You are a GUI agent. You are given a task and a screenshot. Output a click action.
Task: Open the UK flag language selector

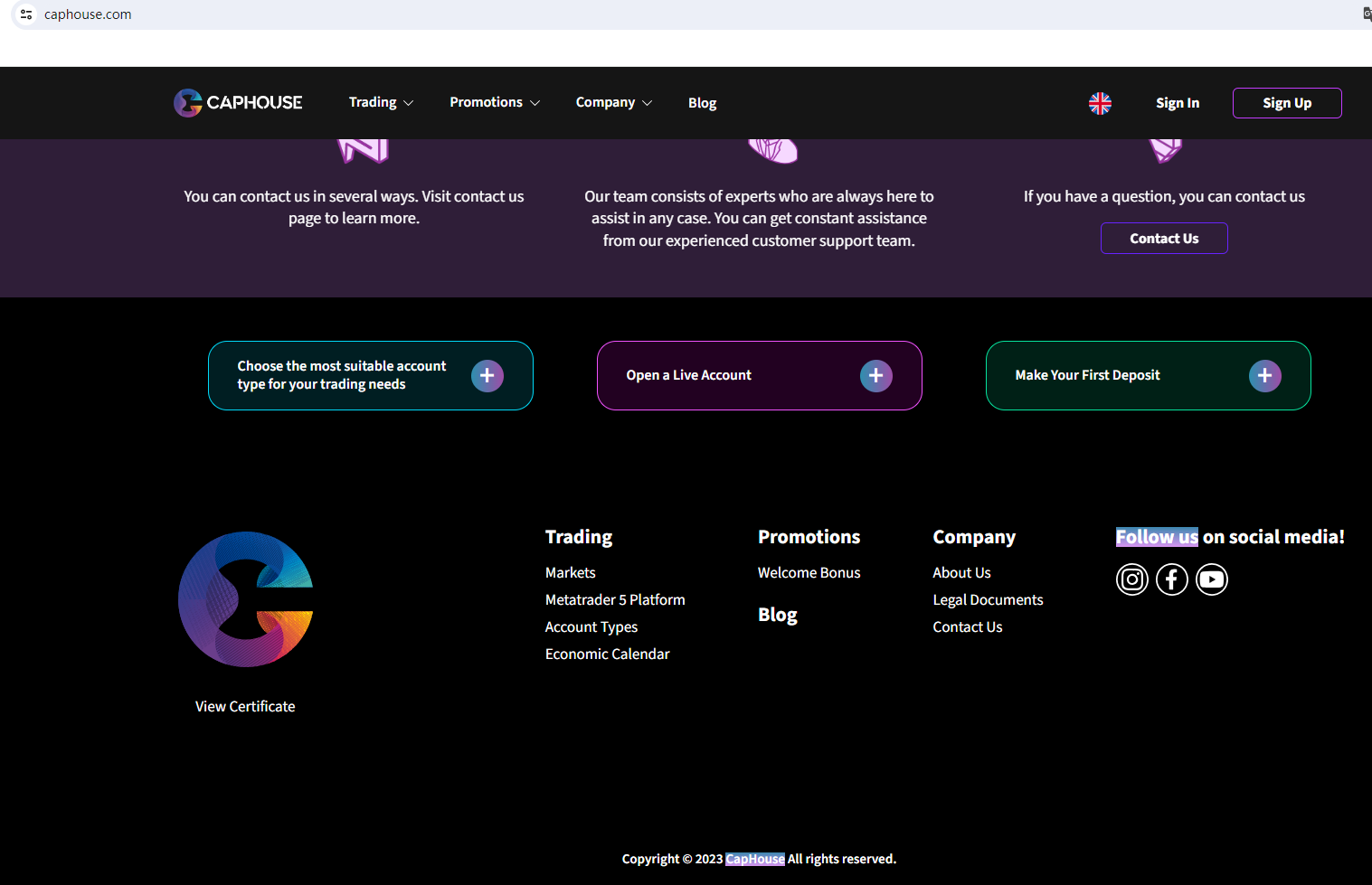click(1100, 103)
